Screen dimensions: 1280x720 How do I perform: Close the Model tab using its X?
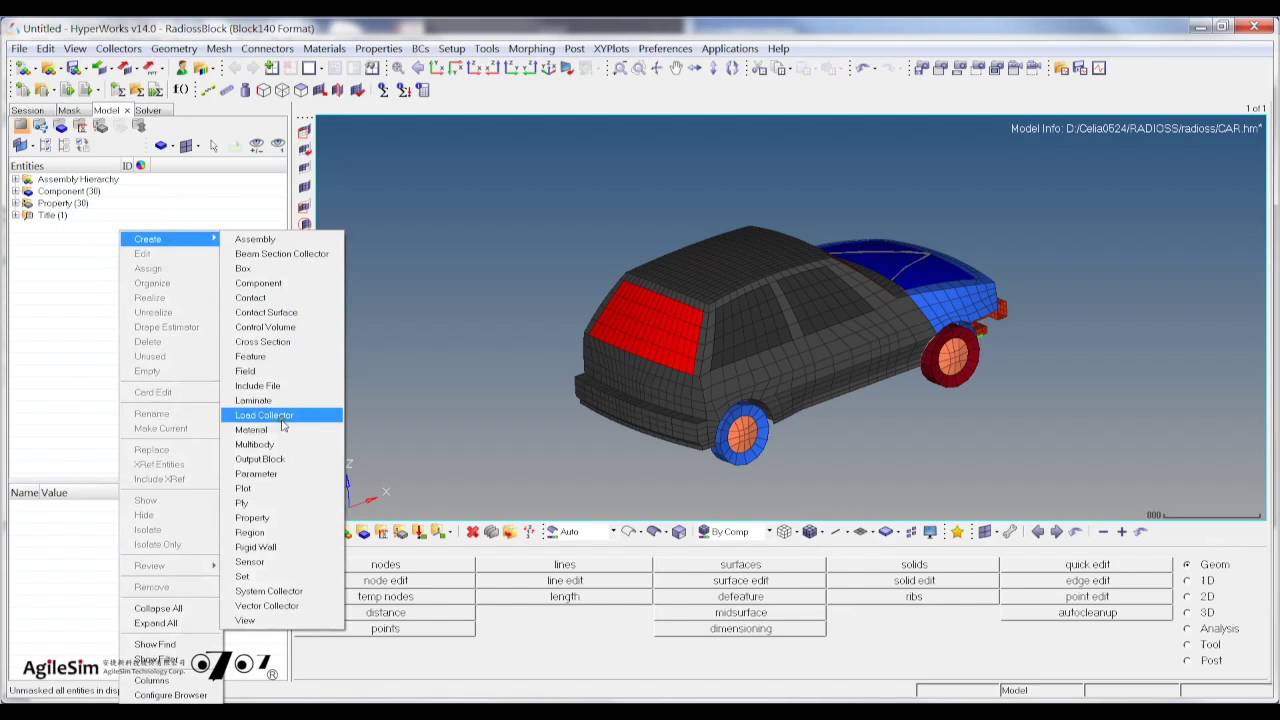[126, 110]
